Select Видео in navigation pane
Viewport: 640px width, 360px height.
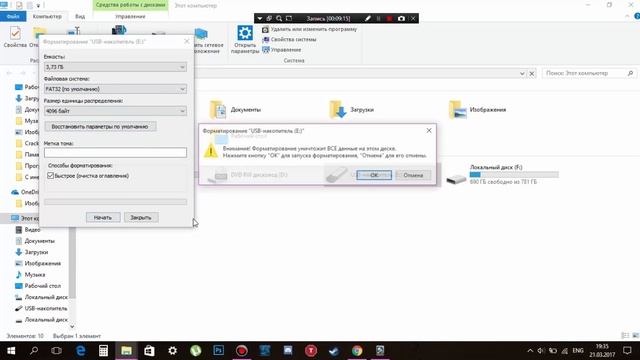tap(28, 230)
